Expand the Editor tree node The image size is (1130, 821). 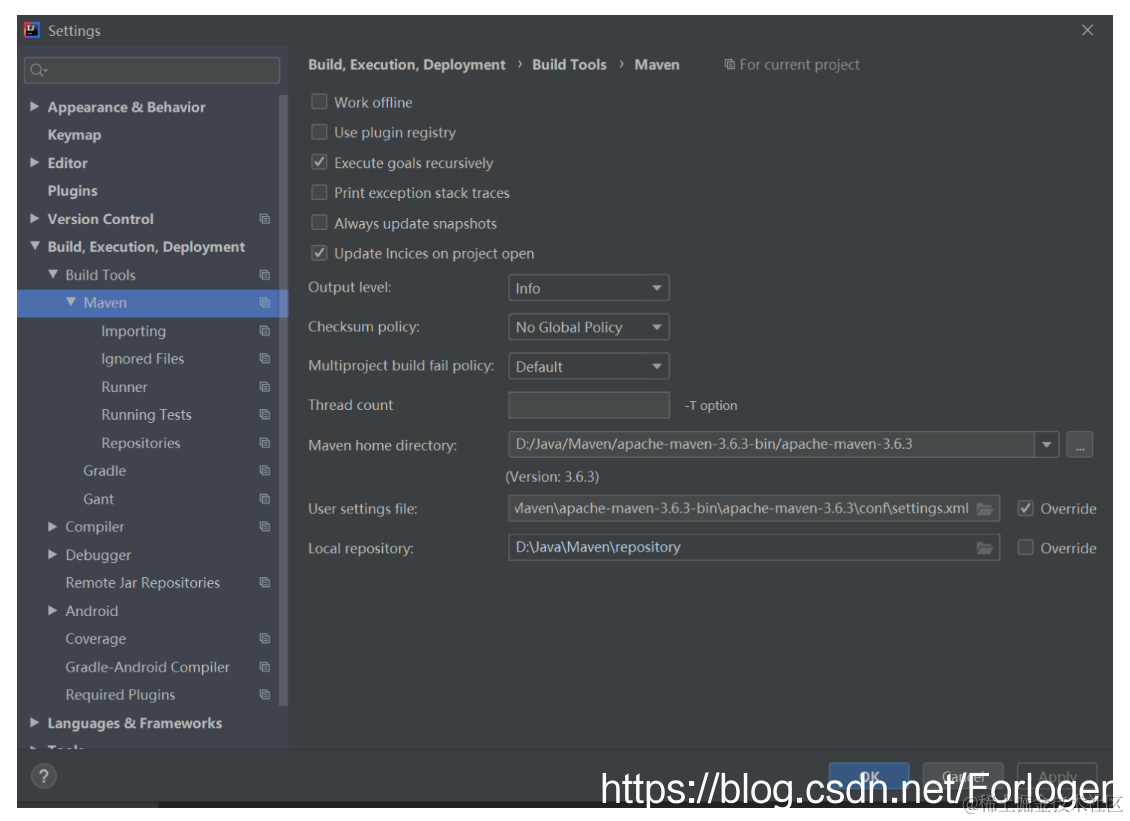(34, 162)
